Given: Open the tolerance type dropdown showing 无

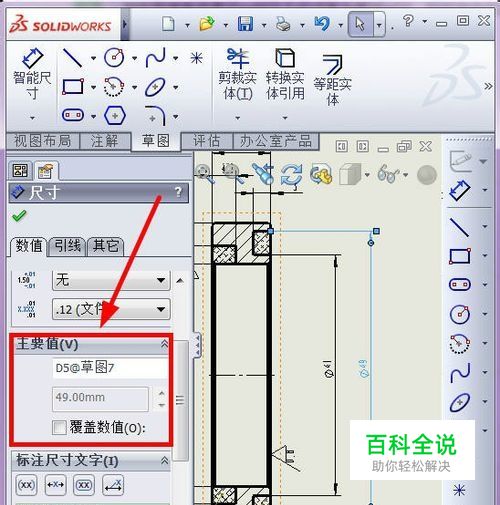Looking at the screenshot, I should coord(111,280).
